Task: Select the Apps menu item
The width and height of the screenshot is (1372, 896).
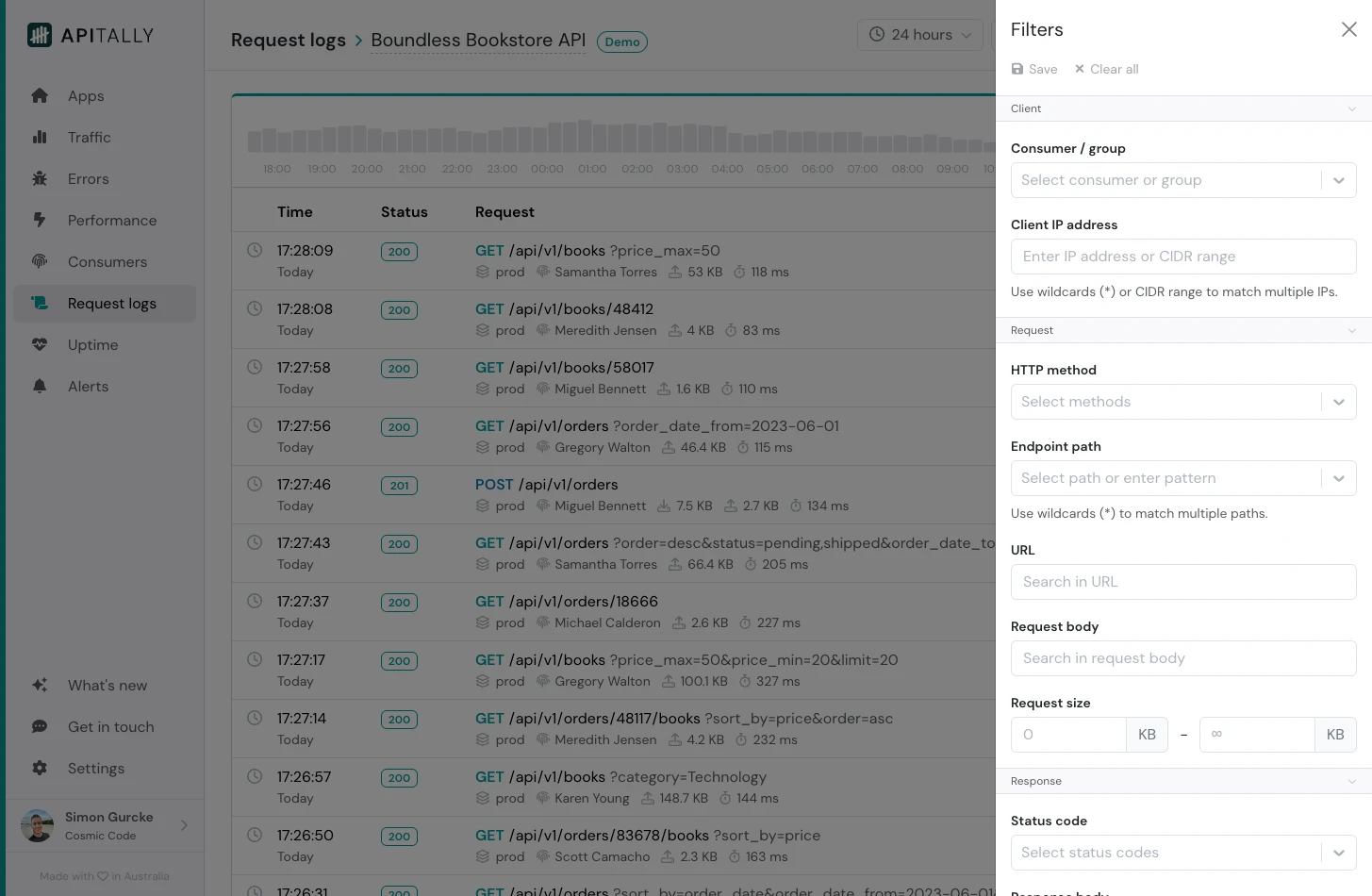Action: point(86,96)
